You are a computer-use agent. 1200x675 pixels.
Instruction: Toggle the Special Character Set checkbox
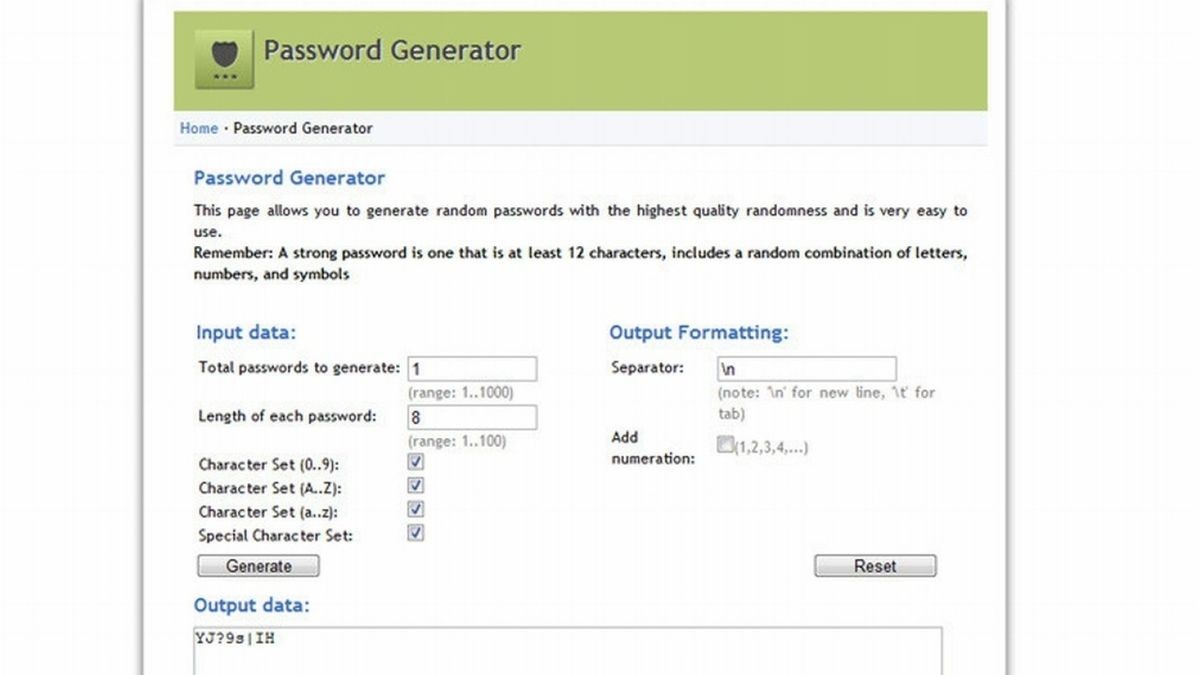point(416,533)
